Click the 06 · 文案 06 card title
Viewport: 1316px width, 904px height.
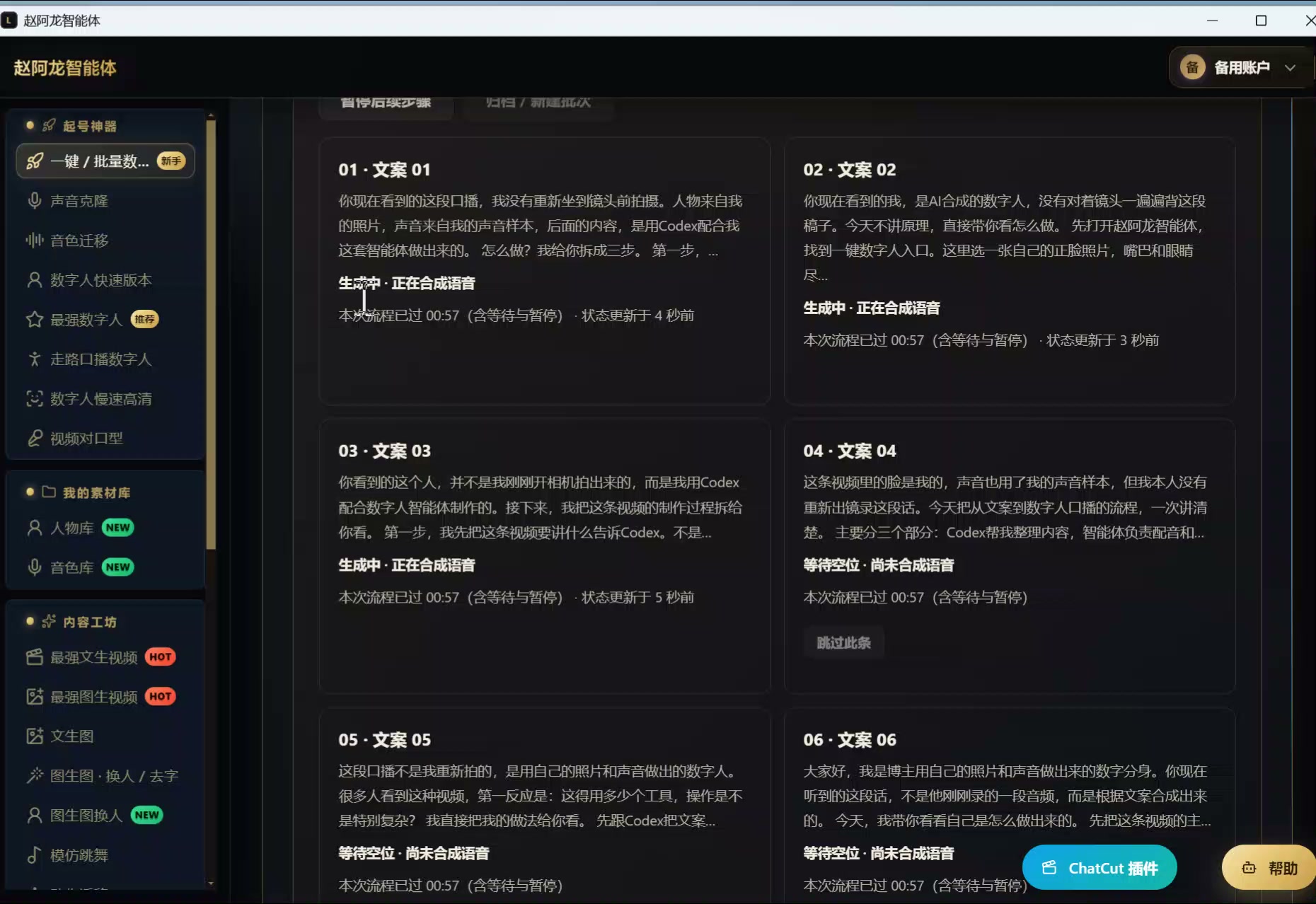[x=850, y=740]
